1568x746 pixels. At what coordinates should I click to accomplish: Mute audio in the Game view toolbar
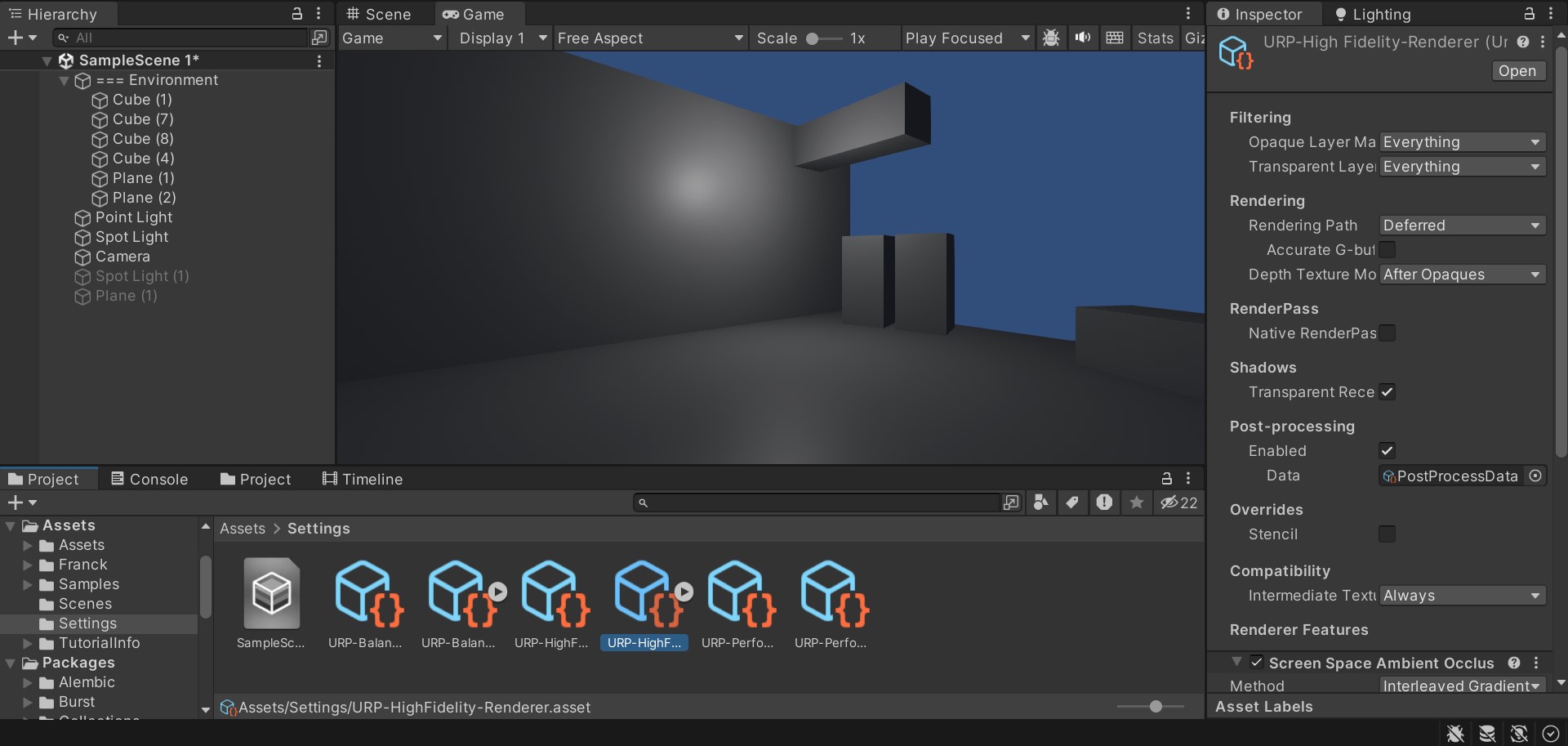point(1083,38)
